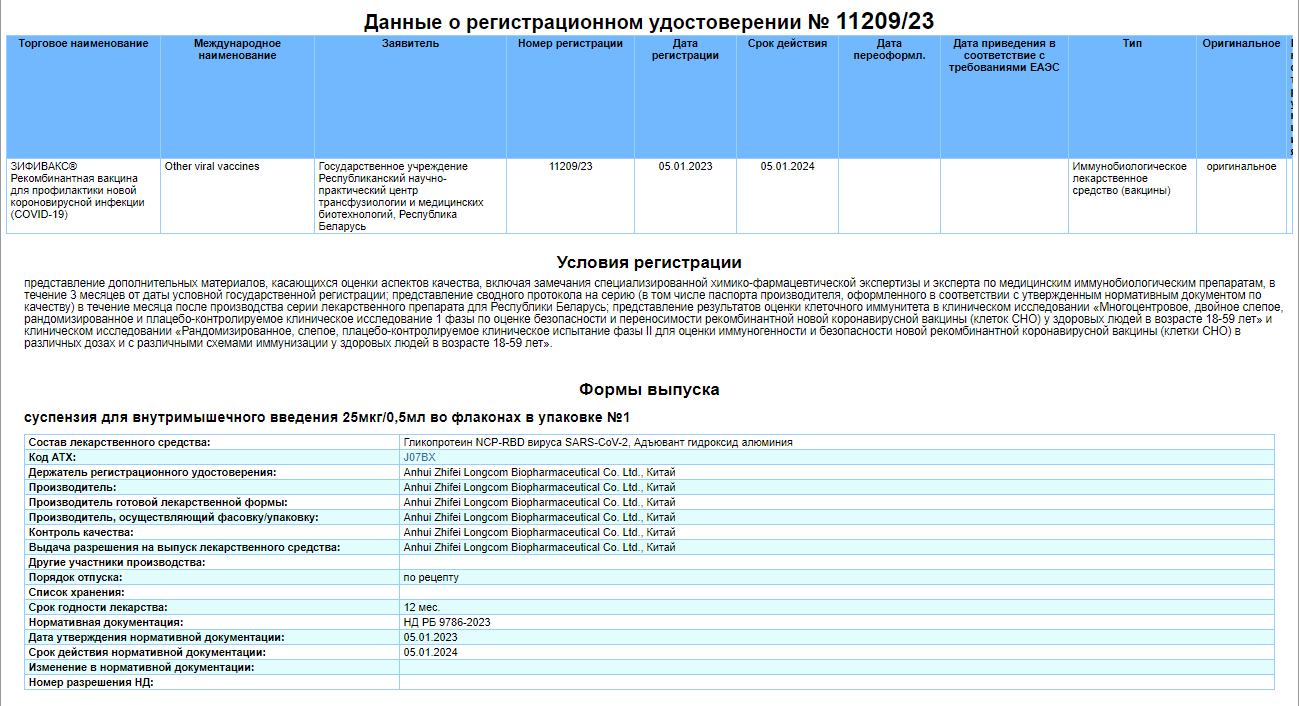Click the 'НД РБ 9786-2023' document value
Image resolution: width=1299 pixels, height=706 pixels.
[x=447, y=622]
